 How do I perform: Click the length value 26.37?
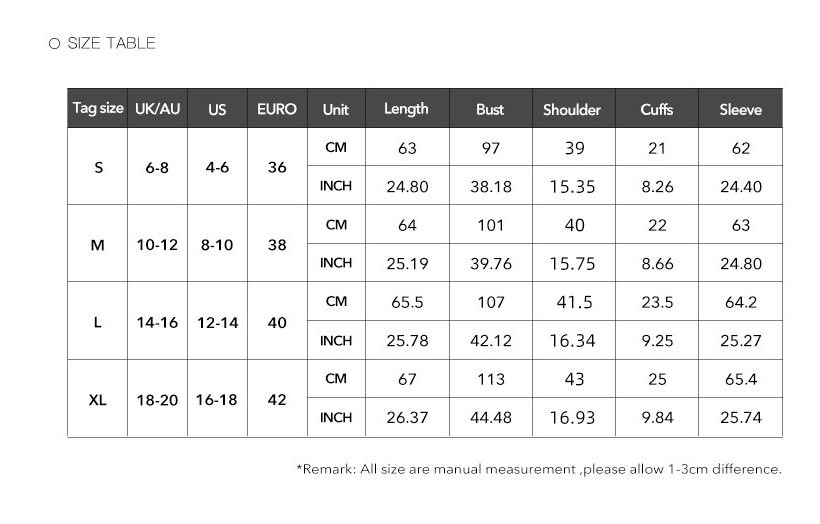(x=407, y=418)
